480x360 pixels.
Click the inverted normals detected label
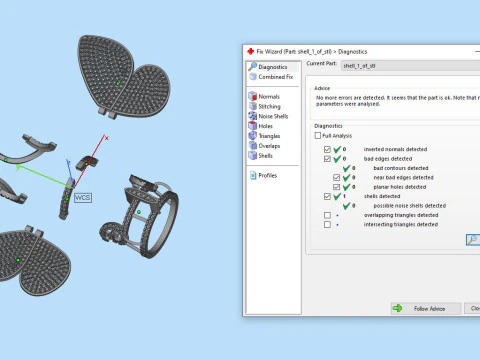pyautogui.click(x=395, y=149)
